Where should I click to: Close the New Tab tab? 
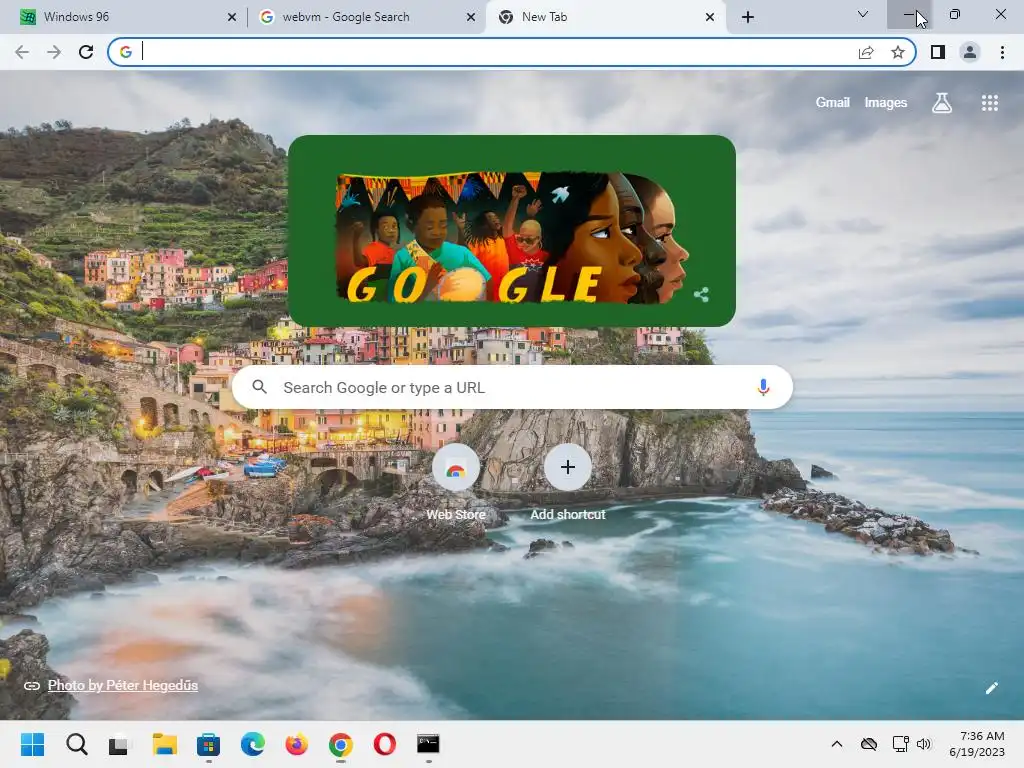click(x=710, y=17)
